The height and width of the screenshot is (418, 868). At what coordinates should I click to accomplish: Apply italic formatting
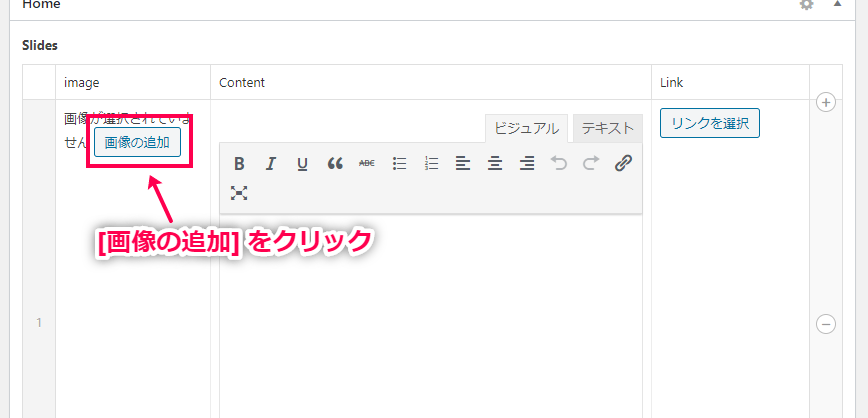click(270, 164)
